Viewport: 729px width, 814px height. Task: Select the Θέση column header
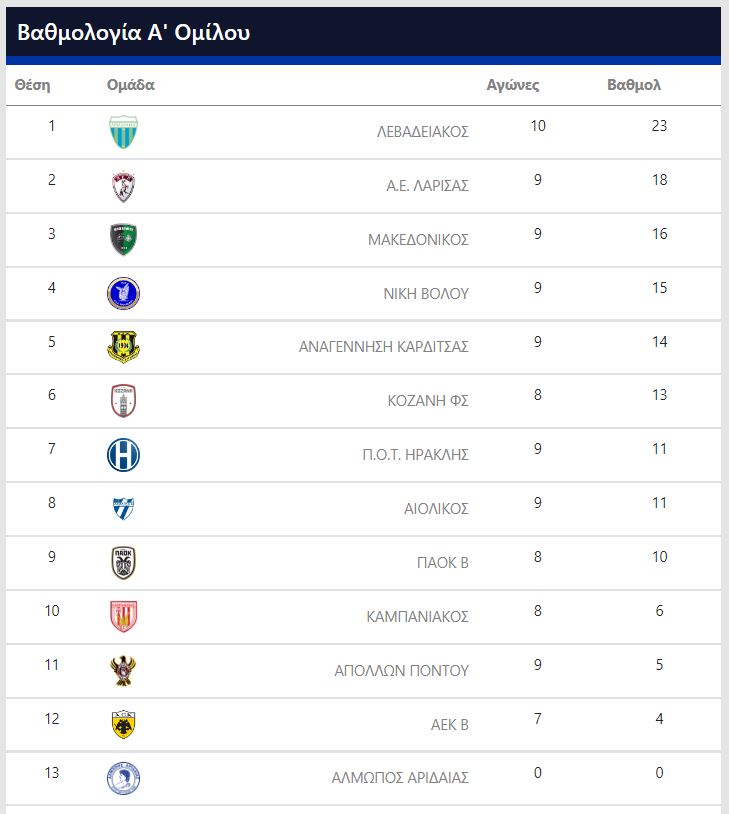point(33,85)
